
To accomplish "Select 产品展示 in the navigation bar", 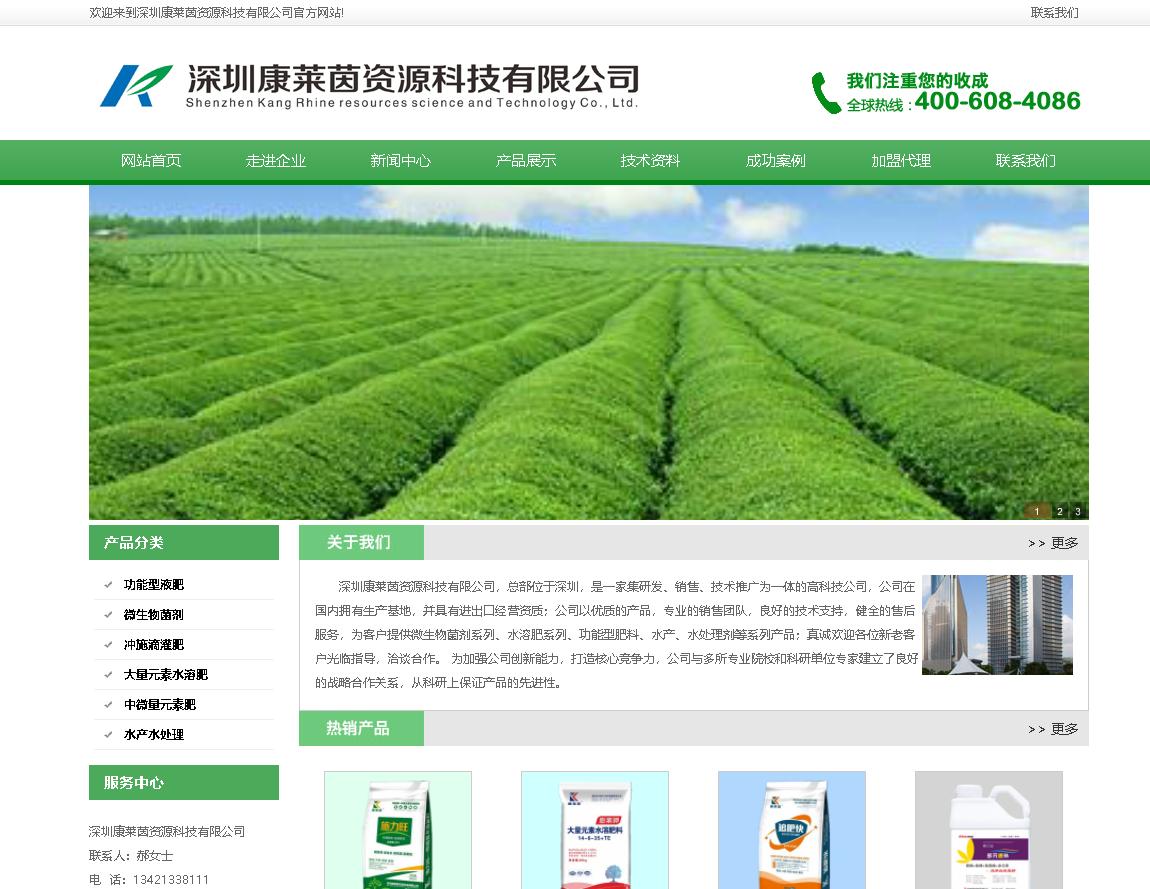I will [x=526, y=161].
